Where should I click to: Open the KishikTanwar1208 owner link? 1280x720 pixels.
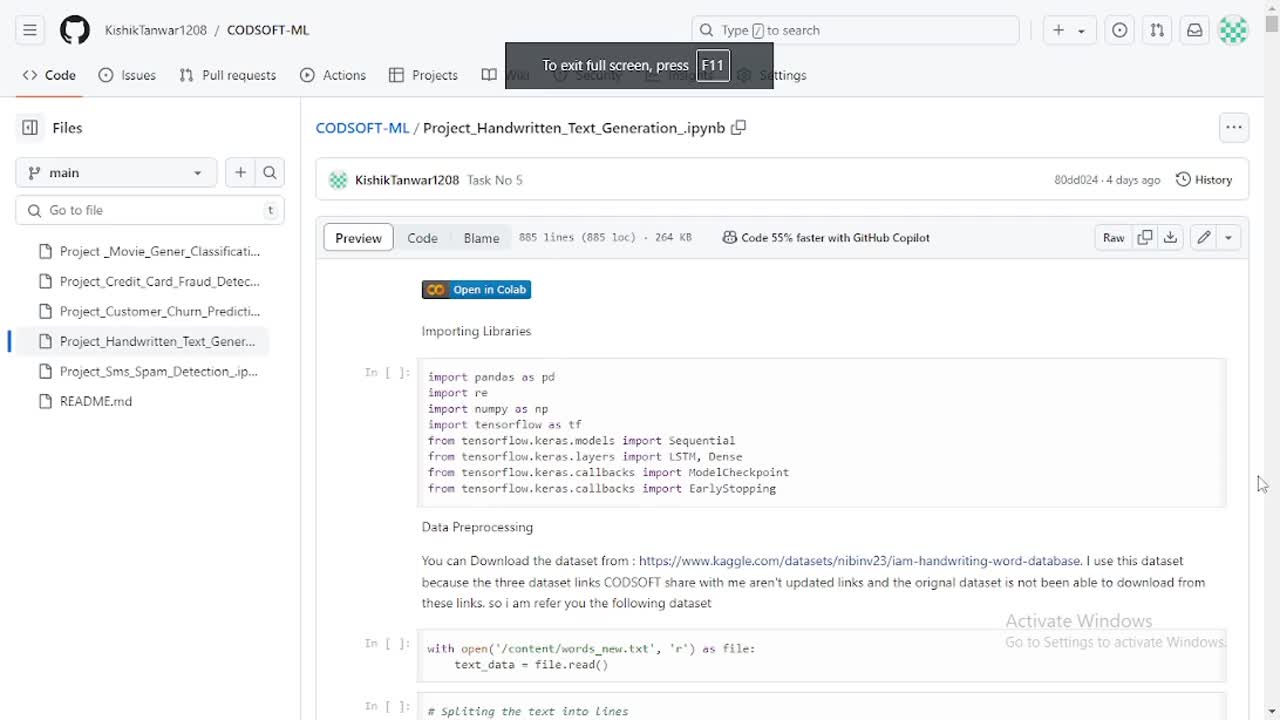[156, 30]
